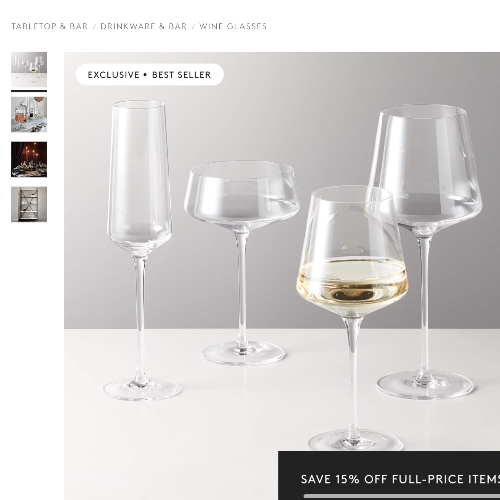Click the base of the coupe glass
The width and height of the screenshot is (500, 500).
pyautogui.click(x=244, y=353)
